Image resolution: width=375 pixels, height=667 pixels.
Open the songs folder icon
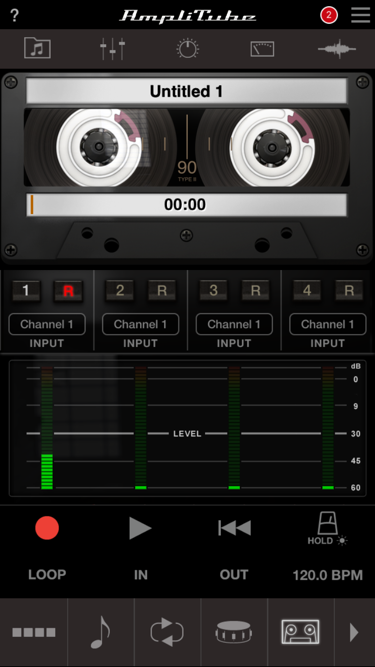coord(37,48)
